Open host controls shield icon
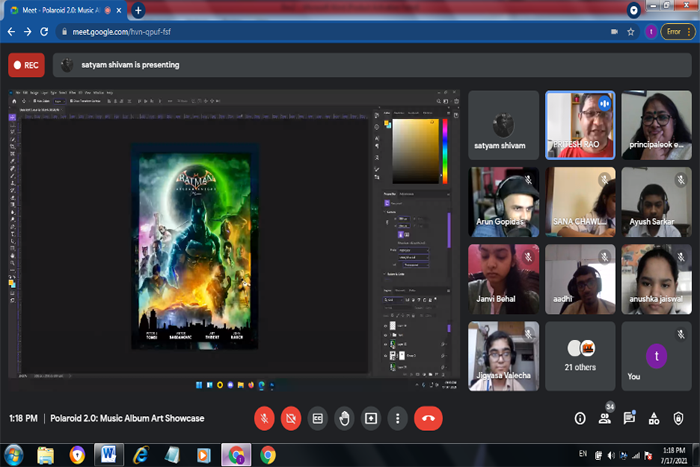The image size is (700, 467). point(678,418)
